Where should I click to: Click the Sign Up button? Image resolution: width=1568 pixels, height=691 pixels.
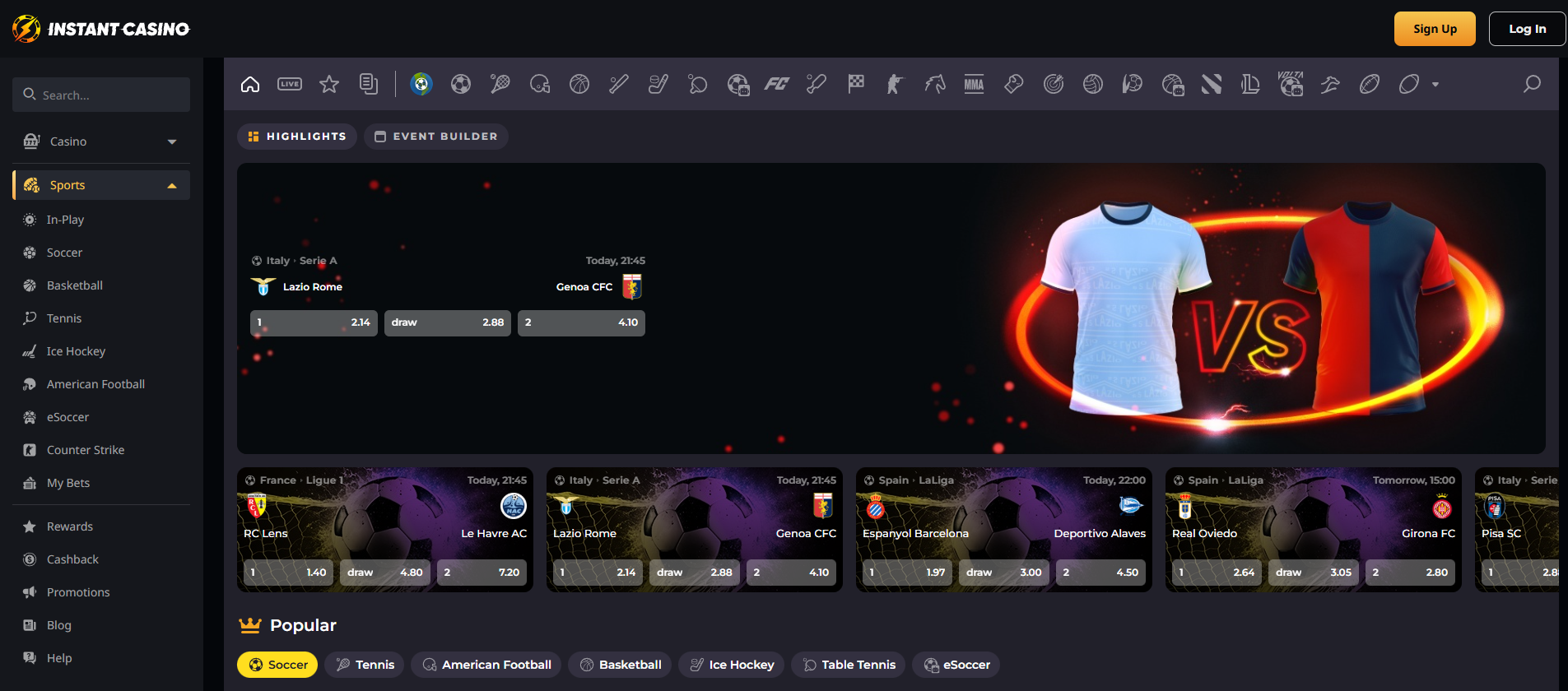click(x=1435, y=29)
